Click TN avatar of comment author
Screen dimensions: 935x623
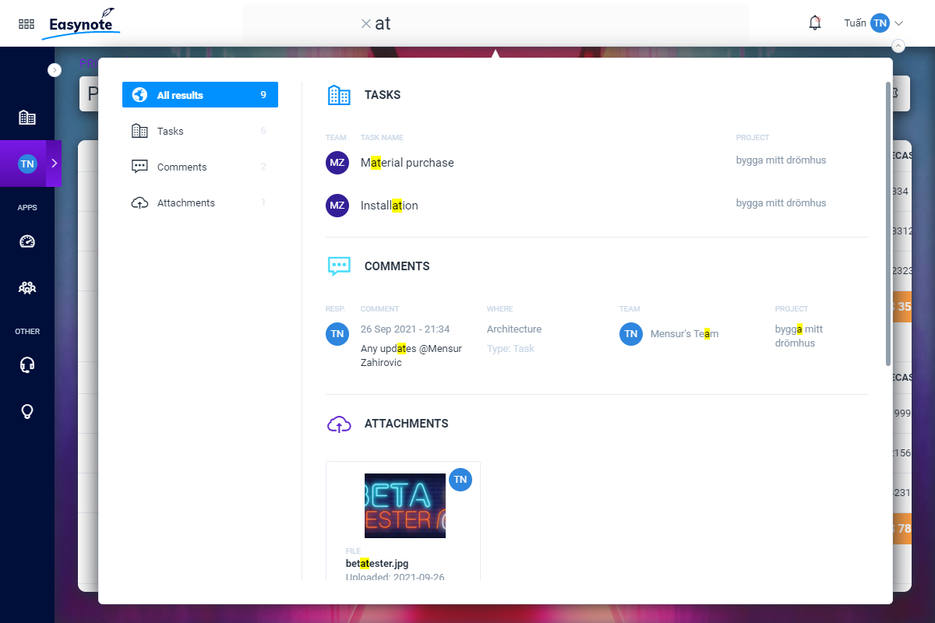tap(337, 334)
